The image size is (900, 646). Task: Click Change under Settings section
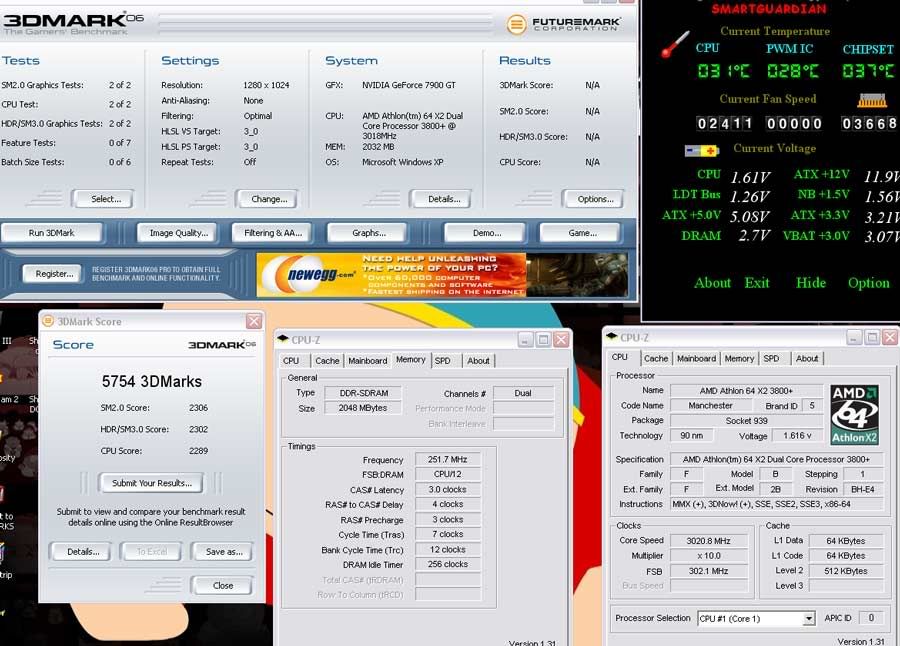pos(269,199)
